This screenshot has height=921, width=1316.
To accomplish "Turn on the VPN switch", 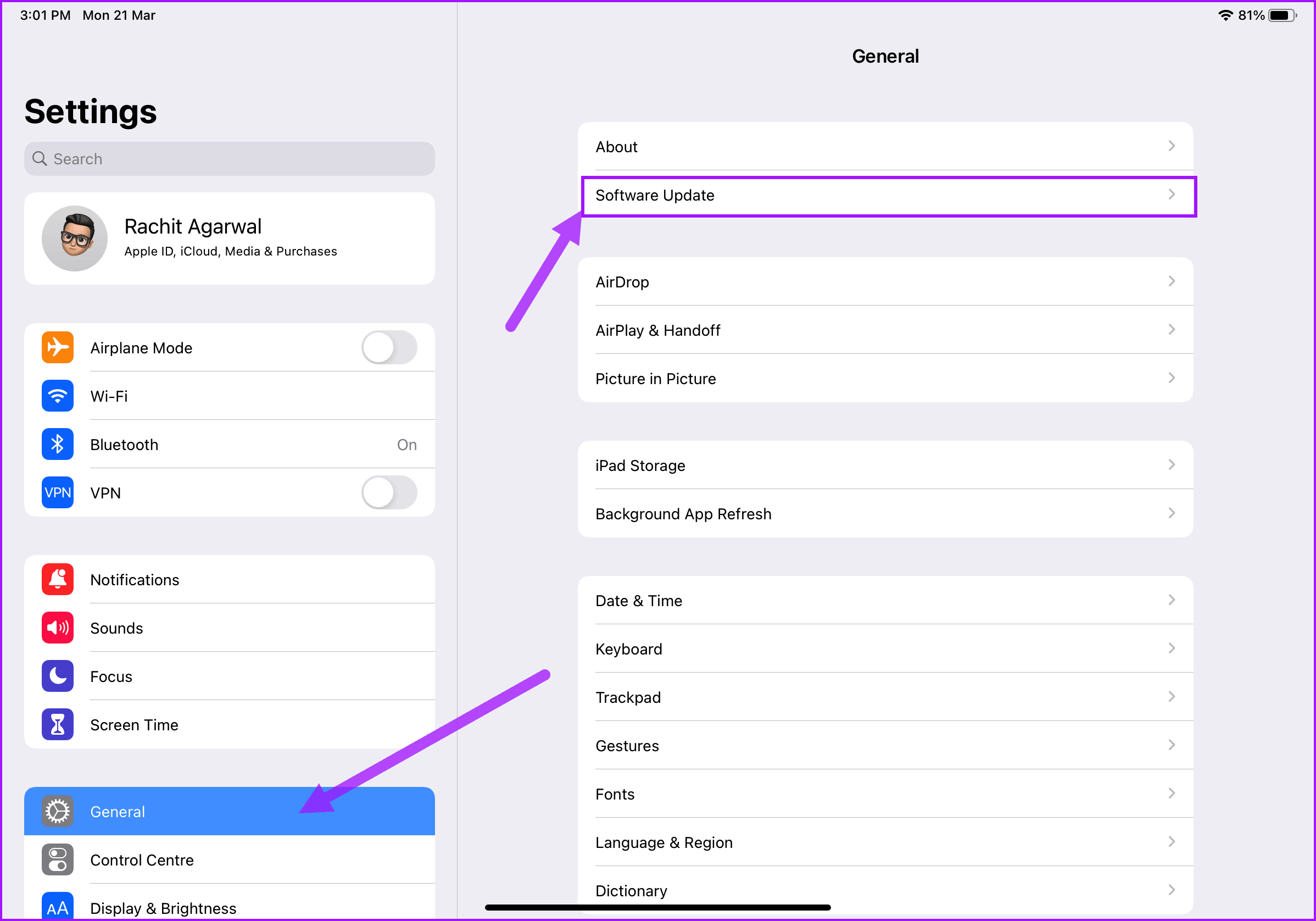I will pyautogui.click(x=389, y=492).
